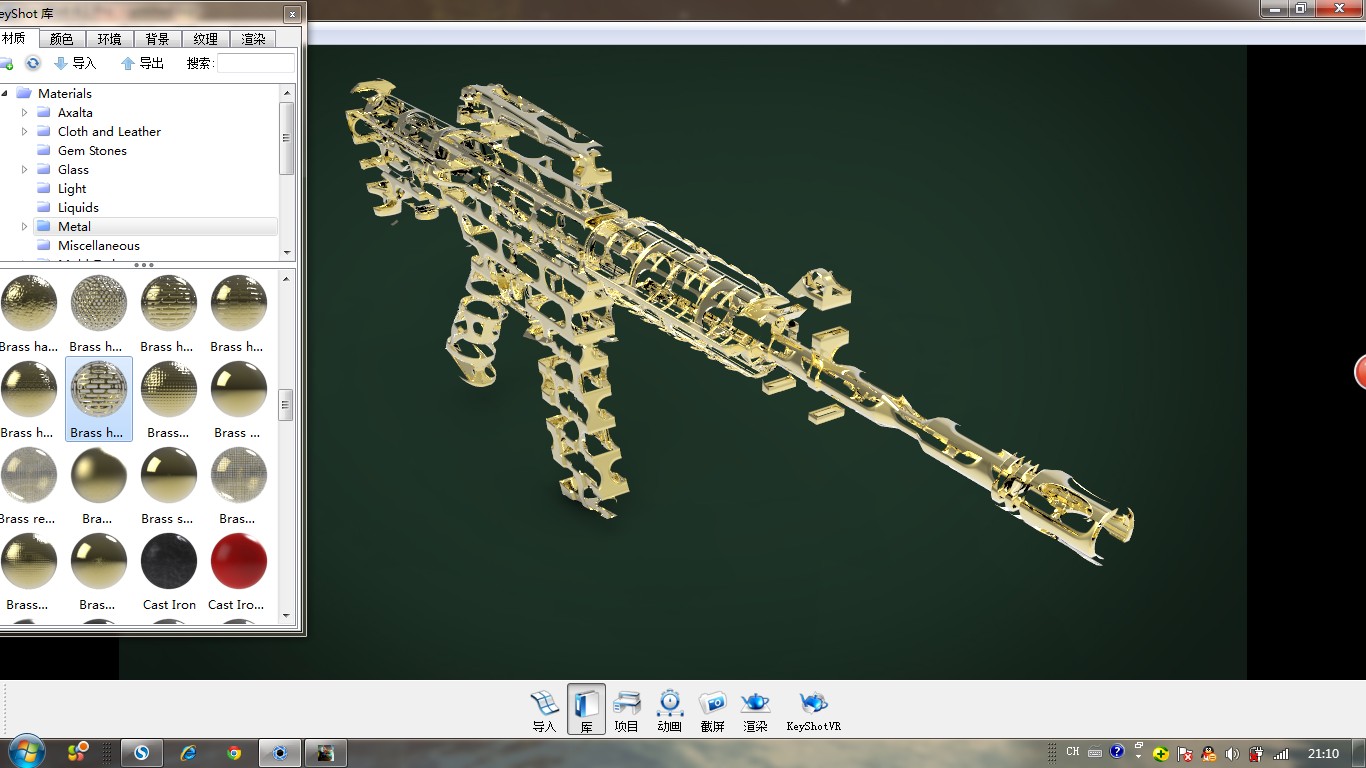This screenshot has height=768, width=1366.
Task: Switch to the 纹理 textures tab
Action: pos(206,39)
